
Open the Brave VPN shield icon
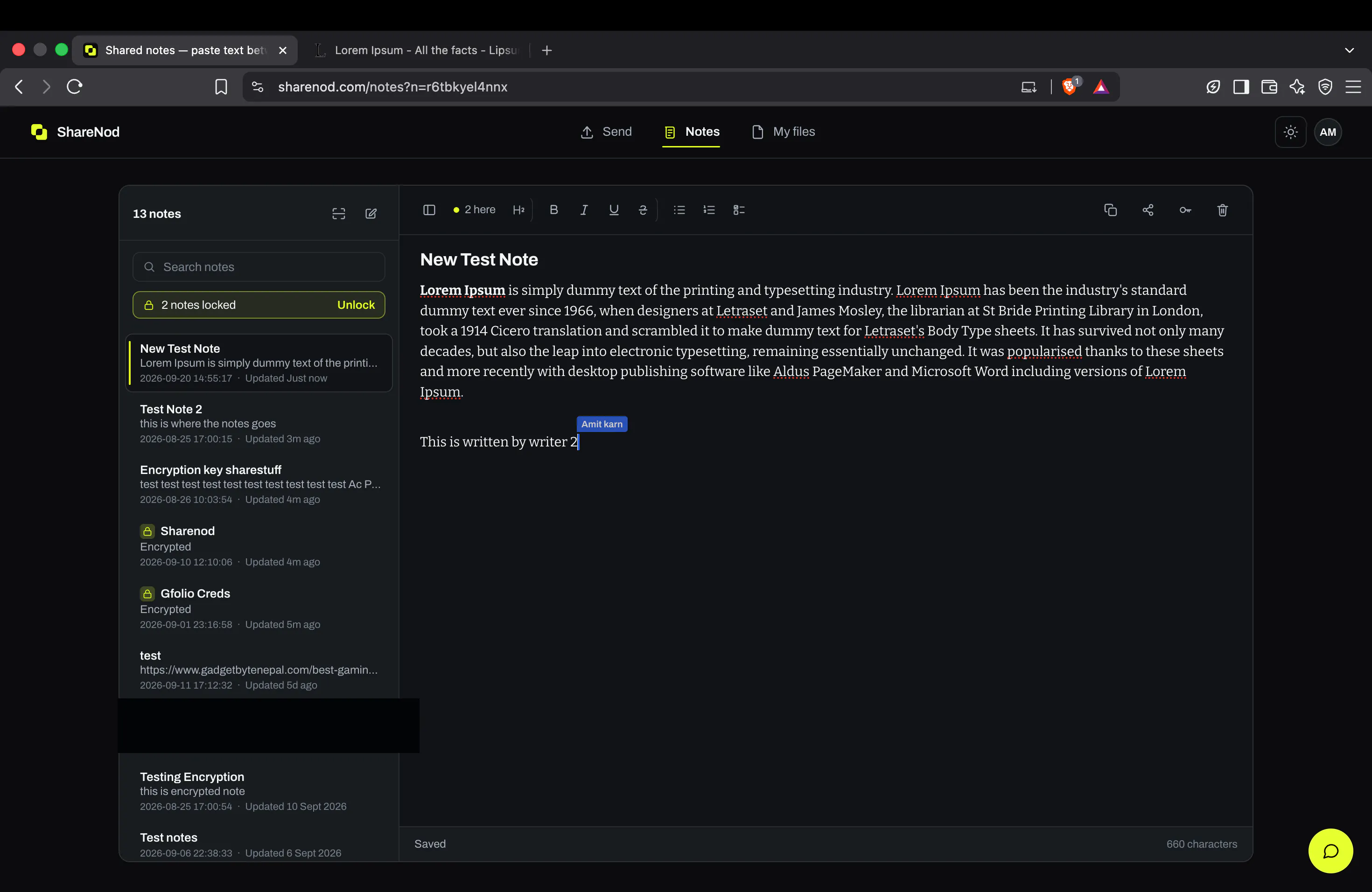click(1325, 87)
